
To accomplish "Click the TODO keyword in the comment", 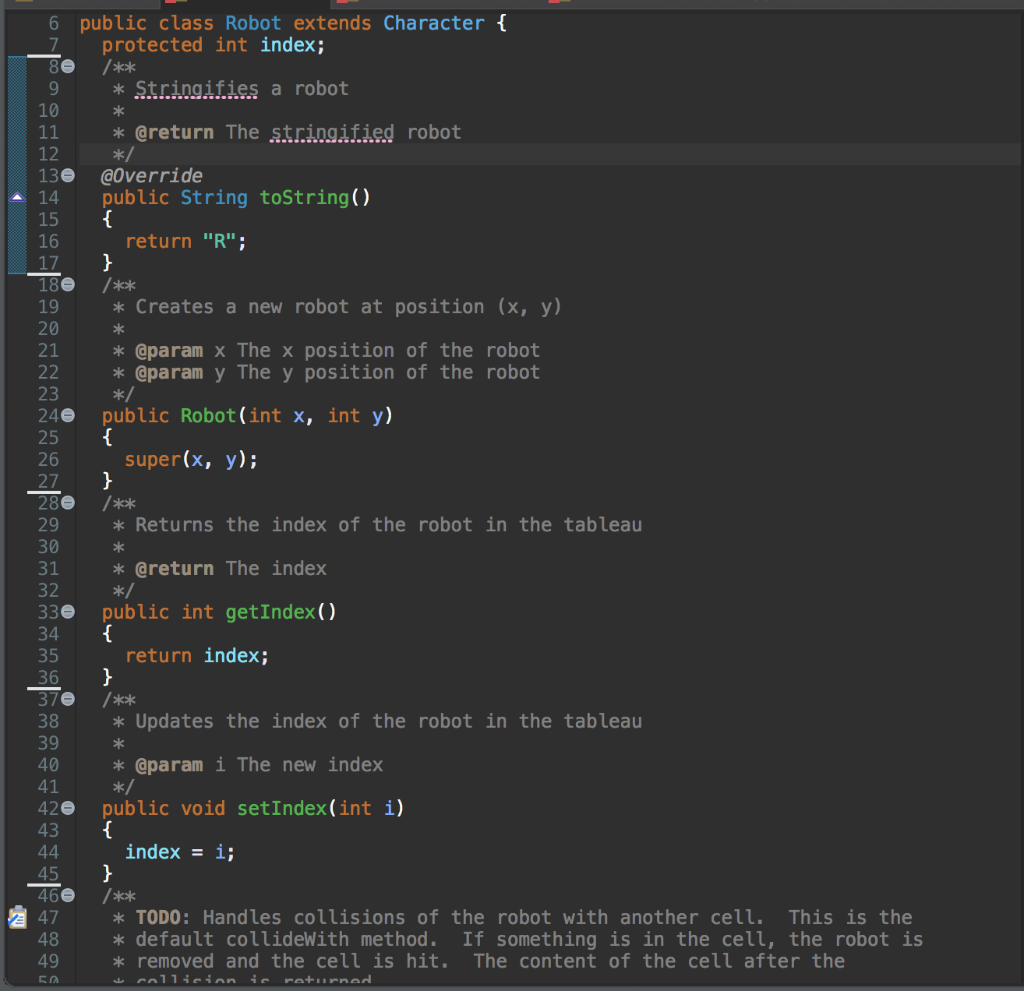I will point(157,918).
